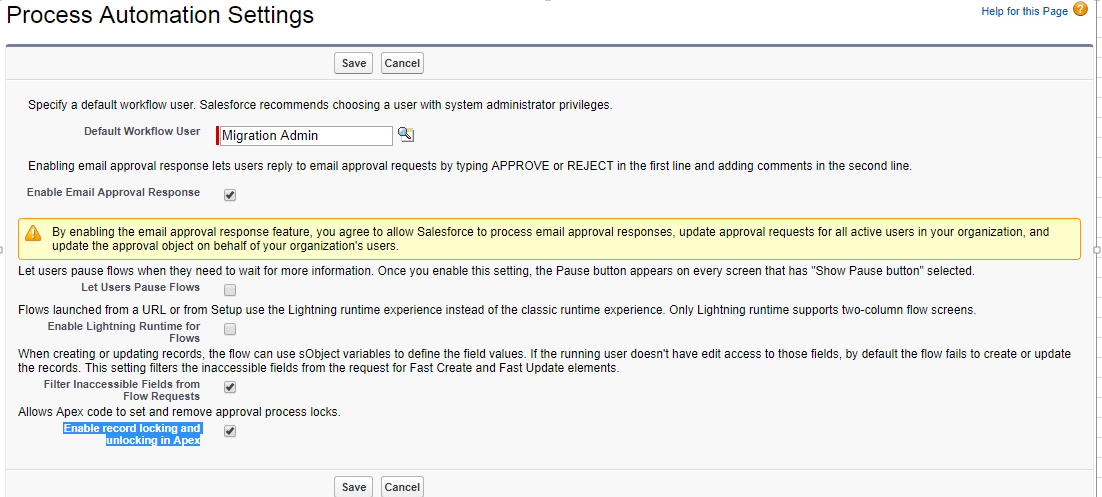Click highlighted Enable record locking label
This screenshot has height=497, width=1102.
point(132,434)
